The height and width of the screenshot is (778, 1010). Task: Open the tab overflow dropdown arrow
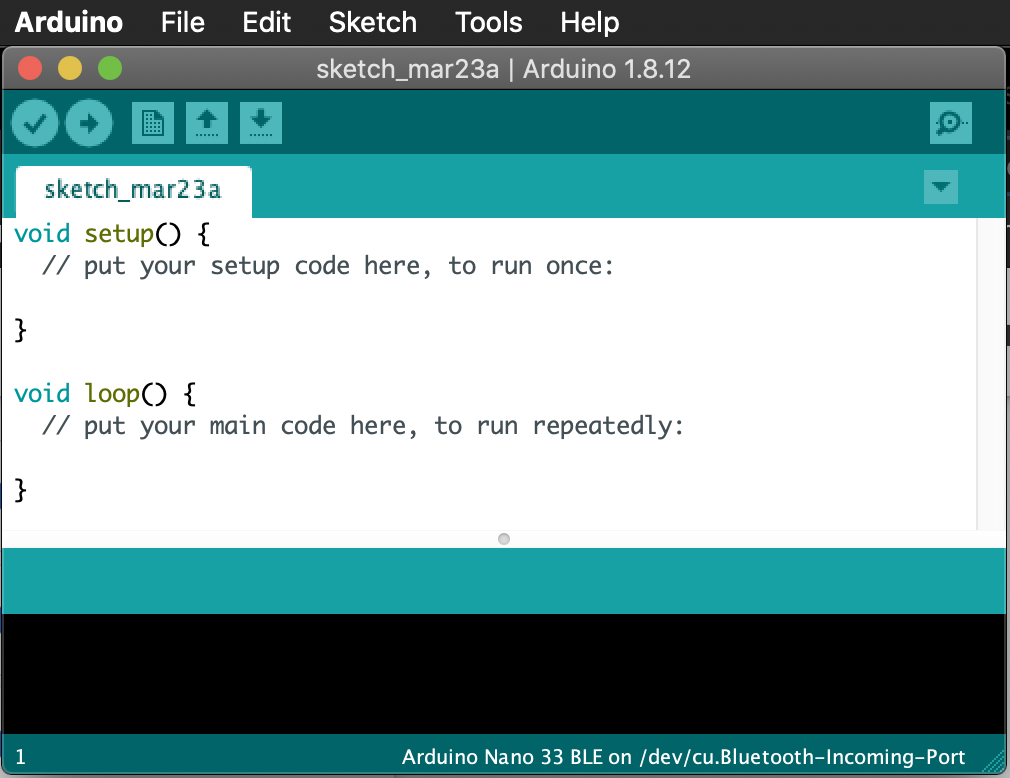click(940, 187)
